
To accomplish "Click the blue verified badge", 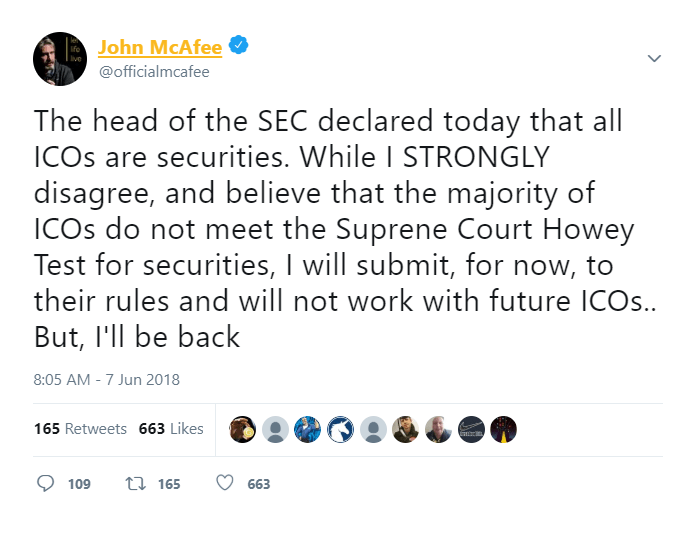I will 240,46.
